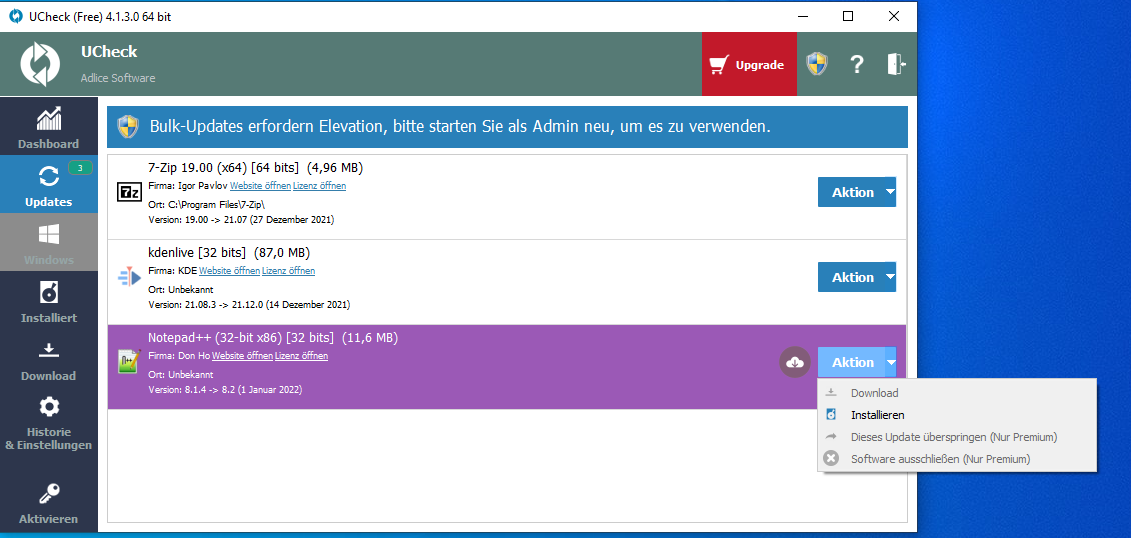Viewport: 1131px width, 538px height.
Task: Open Website öffnen link for 7-Zip
Action: 260,186
